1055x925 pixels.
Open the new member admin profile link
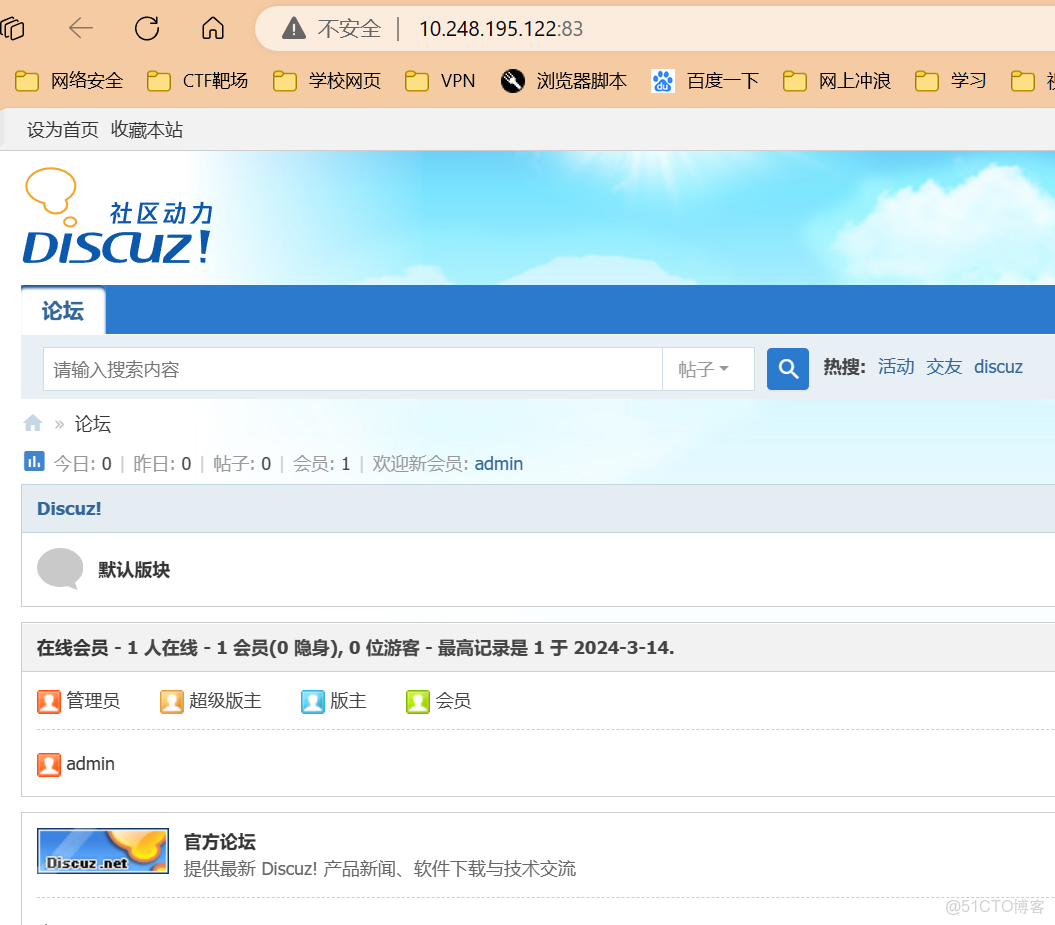point(499,464)
